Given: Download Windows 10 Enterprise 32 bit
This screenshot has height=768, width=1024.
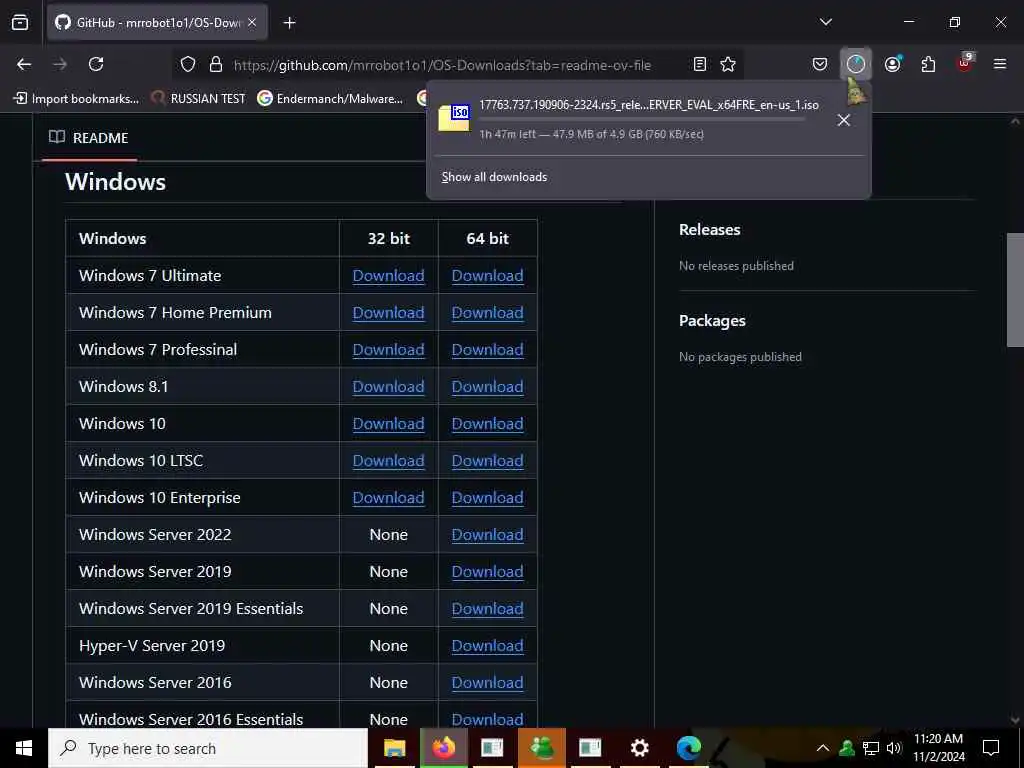Looking at the screenshot, I should pos(389,498).
